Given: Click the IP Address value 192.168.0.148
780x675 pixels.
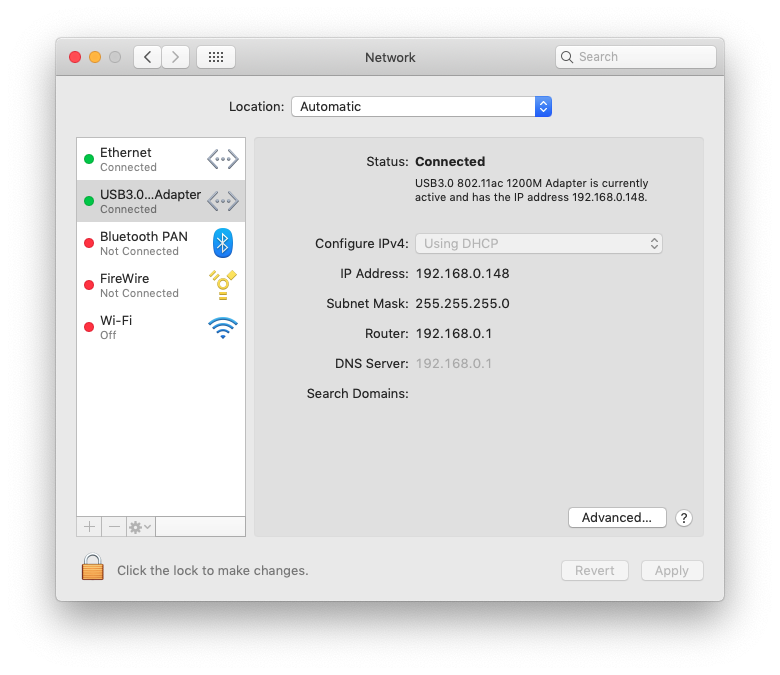Looking at the screenshot, I should point(462,274).
